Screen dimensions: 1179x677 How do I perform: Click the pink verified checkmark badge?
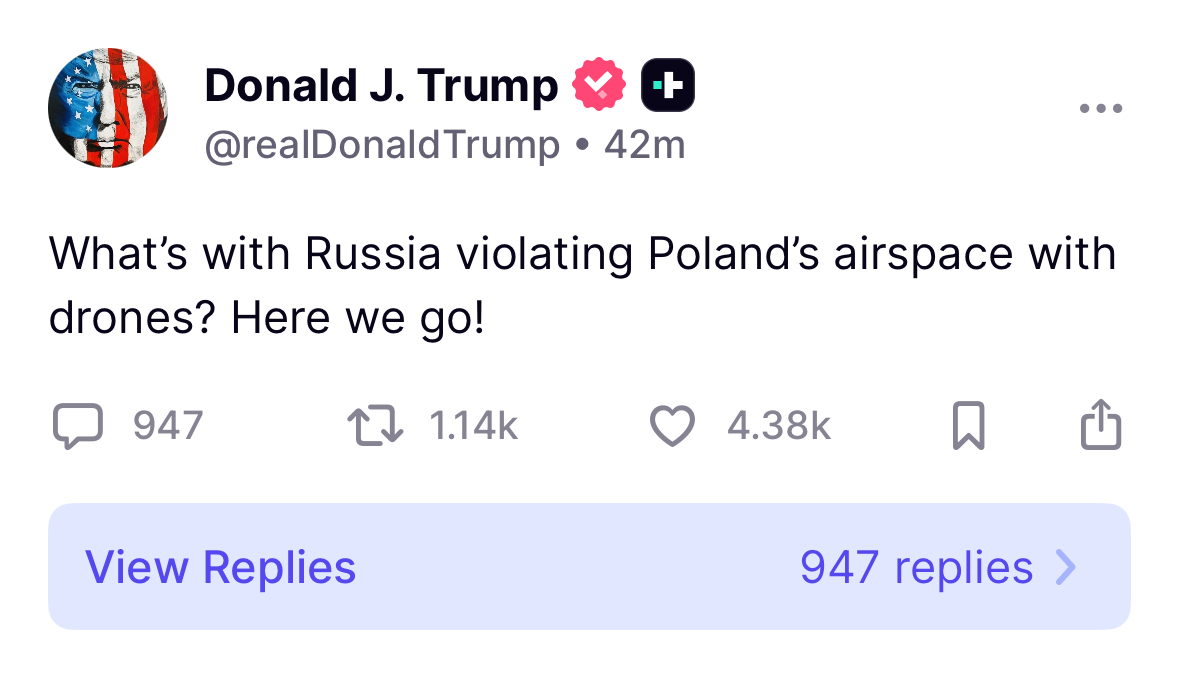(598, 86)
